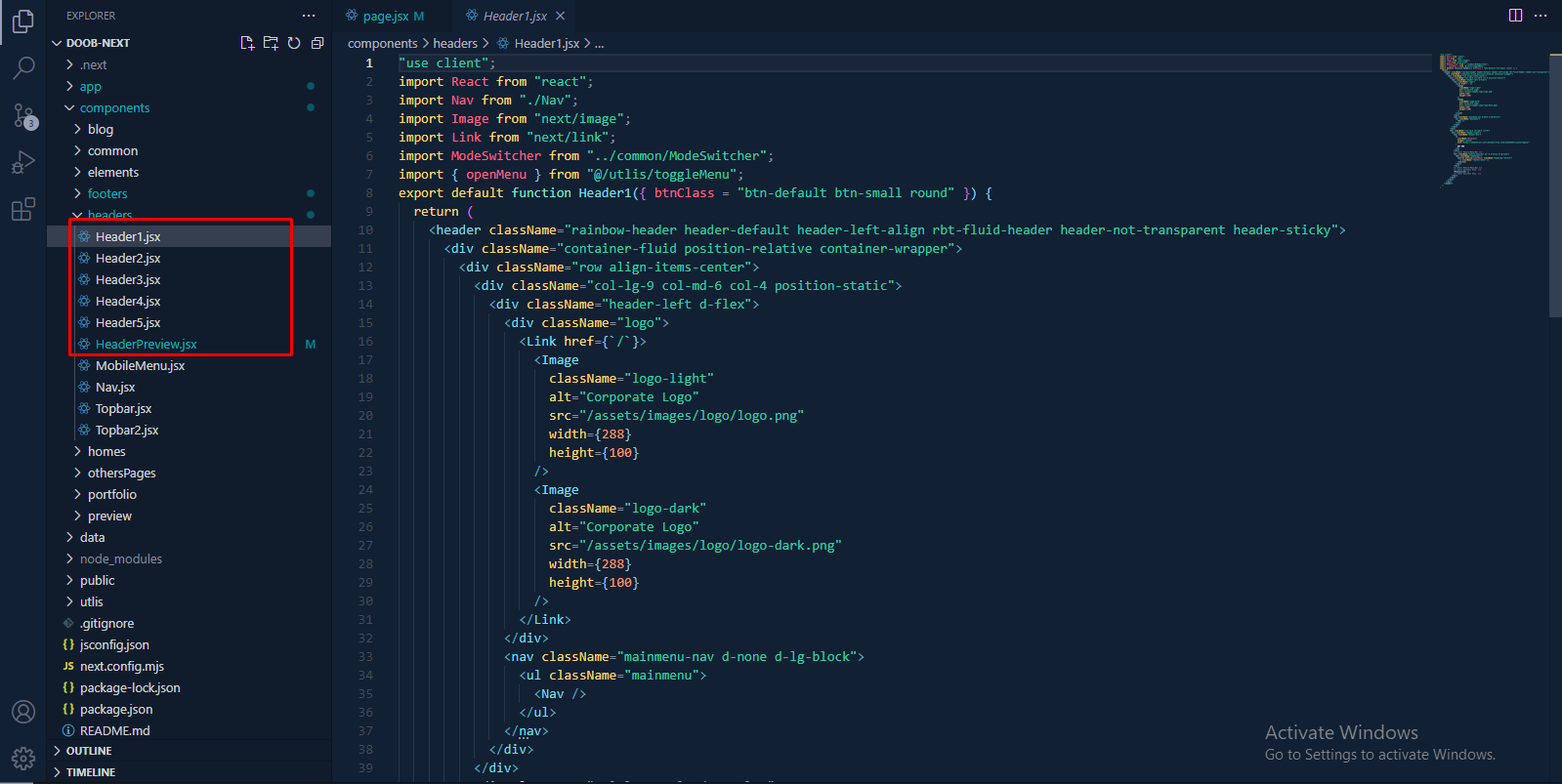Click line number 10 in gutter

pos(365,230)
